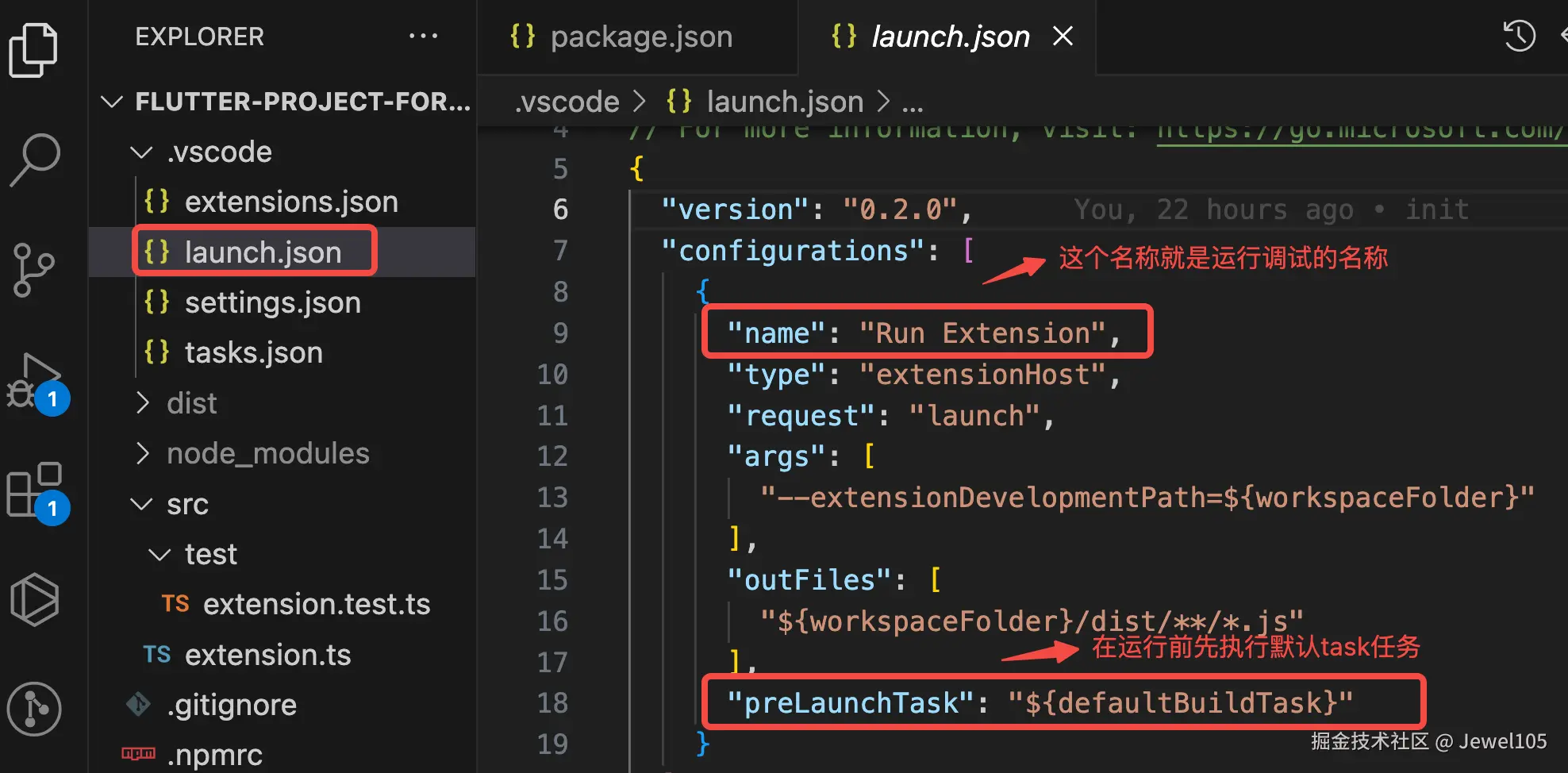This screenshot has height=773, width=1568.
Task: Open tasks.json file
Action: [x=253, y=352]
